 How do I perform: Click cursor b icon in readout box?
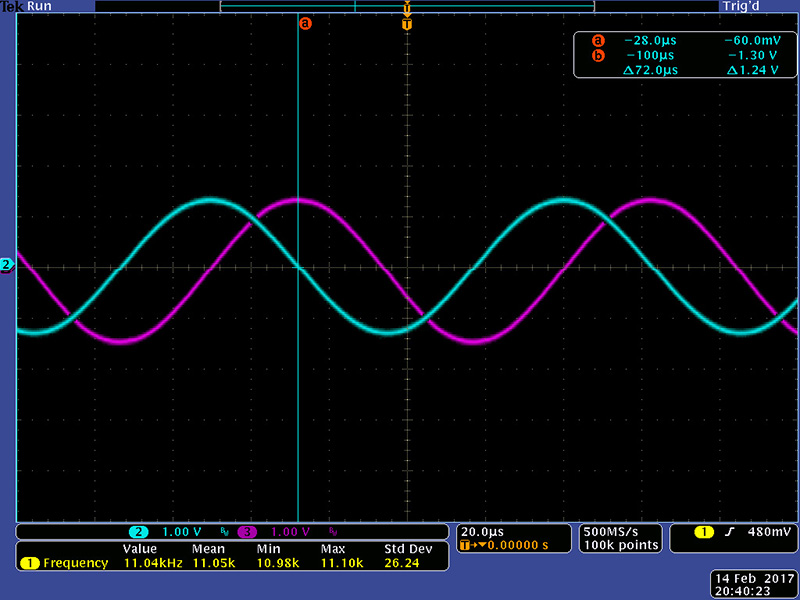coord(598,56)
